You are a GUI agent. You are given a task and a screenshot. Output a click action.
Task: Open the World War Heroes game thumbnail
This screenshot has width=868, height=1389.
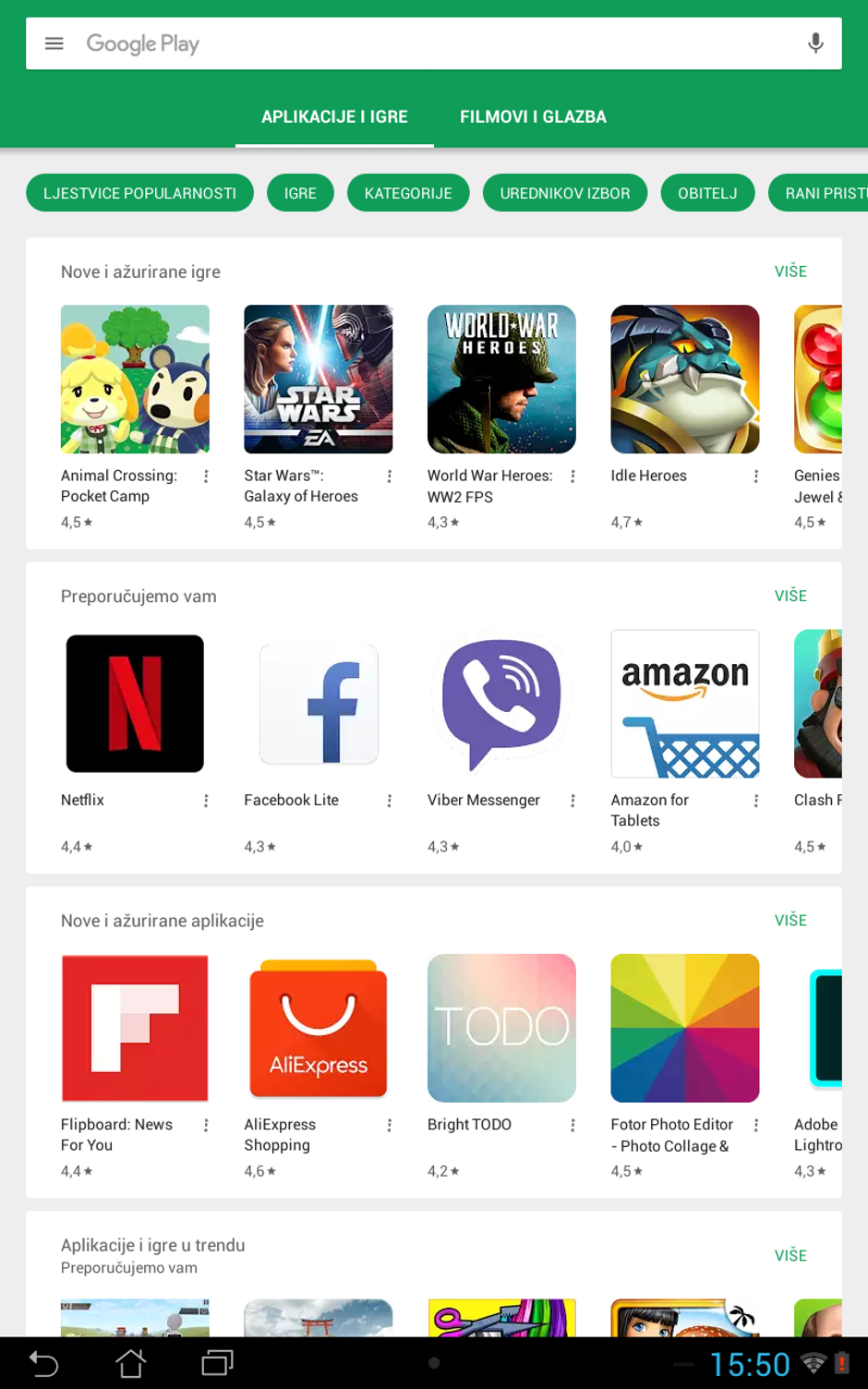[501, 380]
